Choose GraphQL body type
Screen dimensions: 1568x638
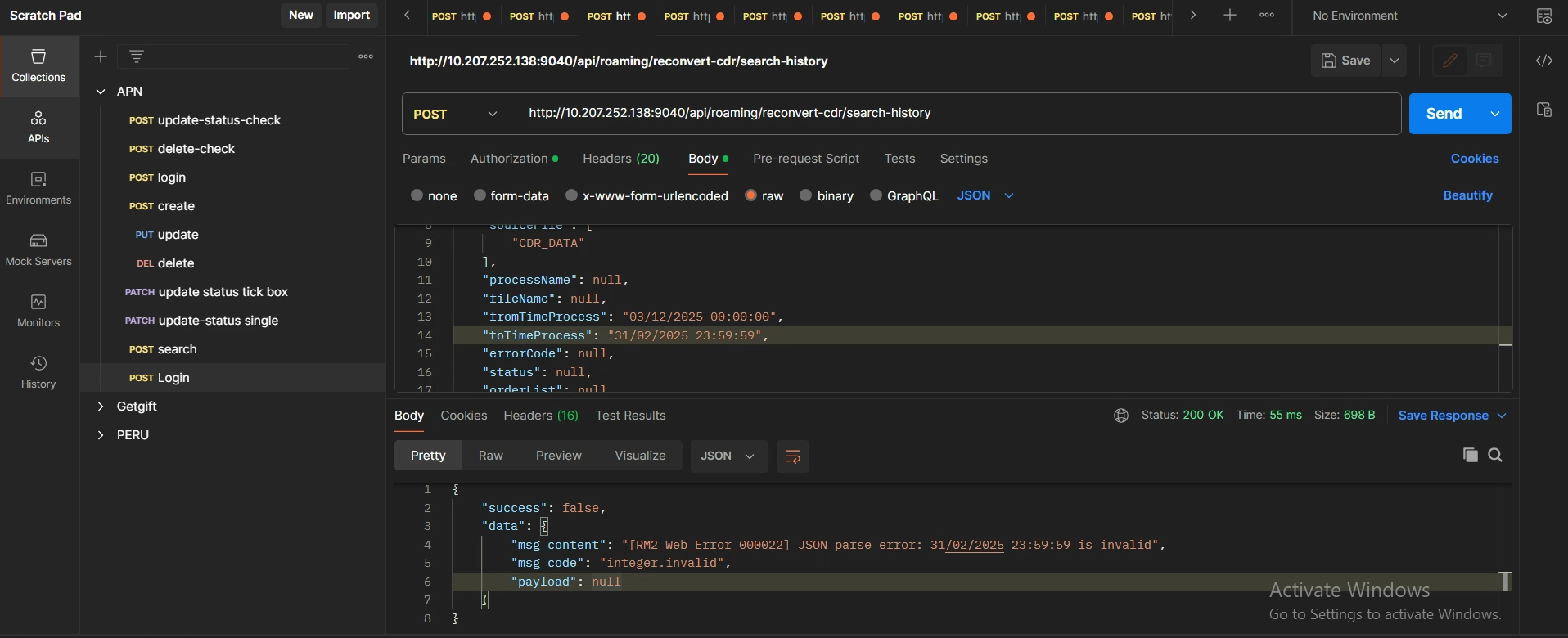pos(876,195)
